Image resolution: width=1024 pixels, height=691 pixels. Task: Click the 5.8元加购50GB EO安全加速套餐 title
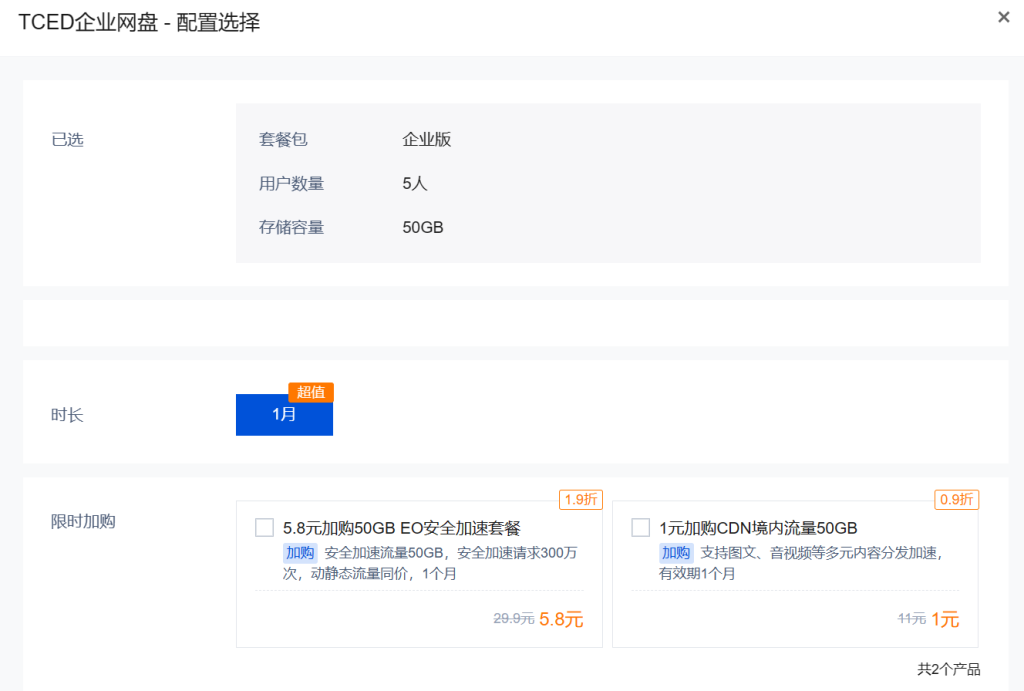pyautogui.click(x=402, y=528)
